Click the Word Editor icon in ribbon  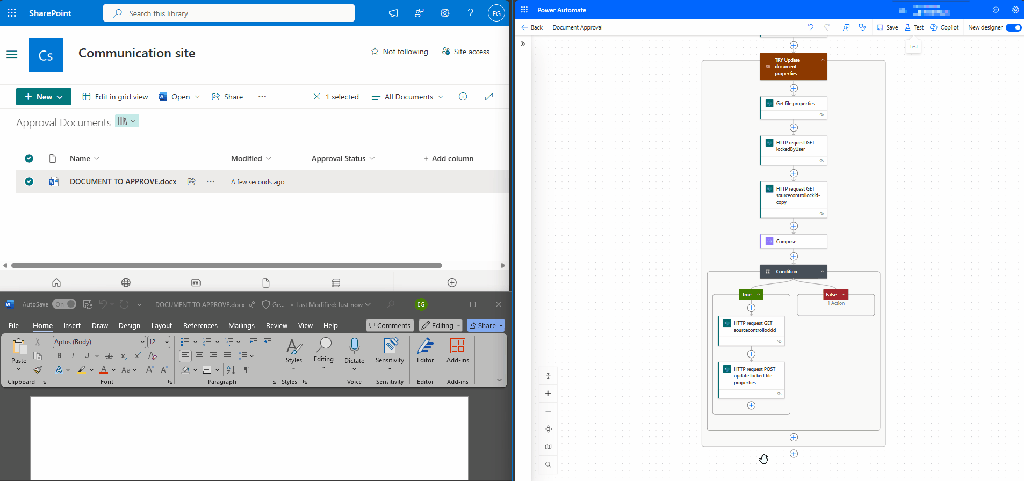tap(424, 350)
